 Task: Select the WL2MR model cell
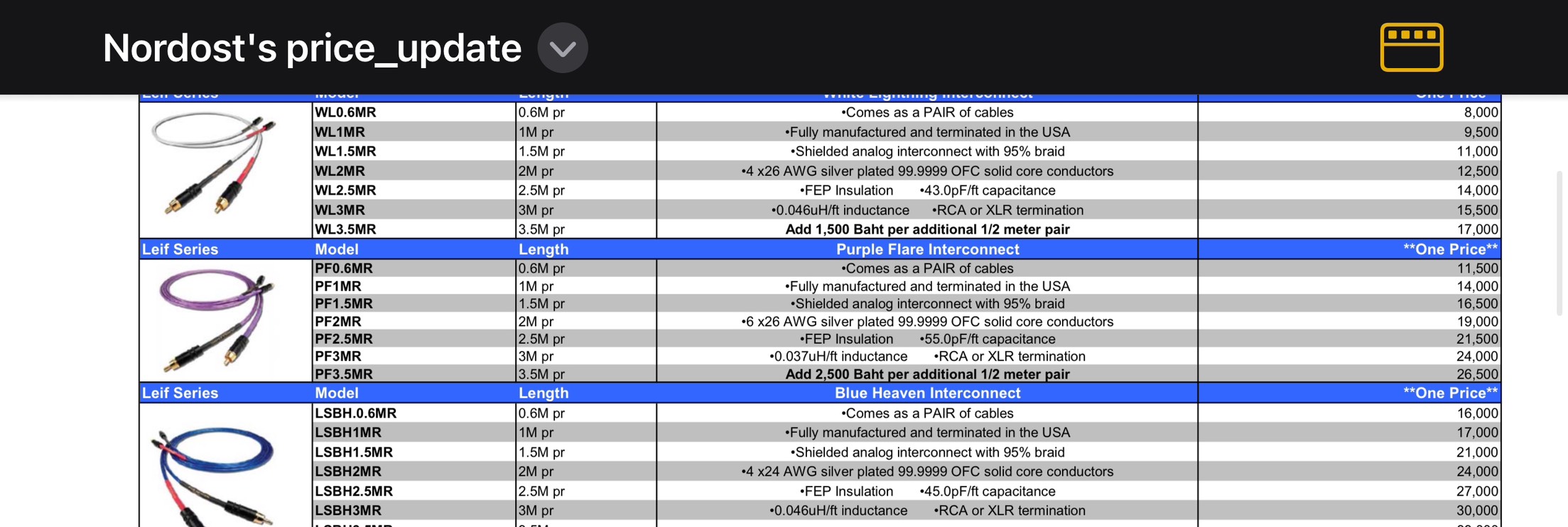click(x=413, y=171)
